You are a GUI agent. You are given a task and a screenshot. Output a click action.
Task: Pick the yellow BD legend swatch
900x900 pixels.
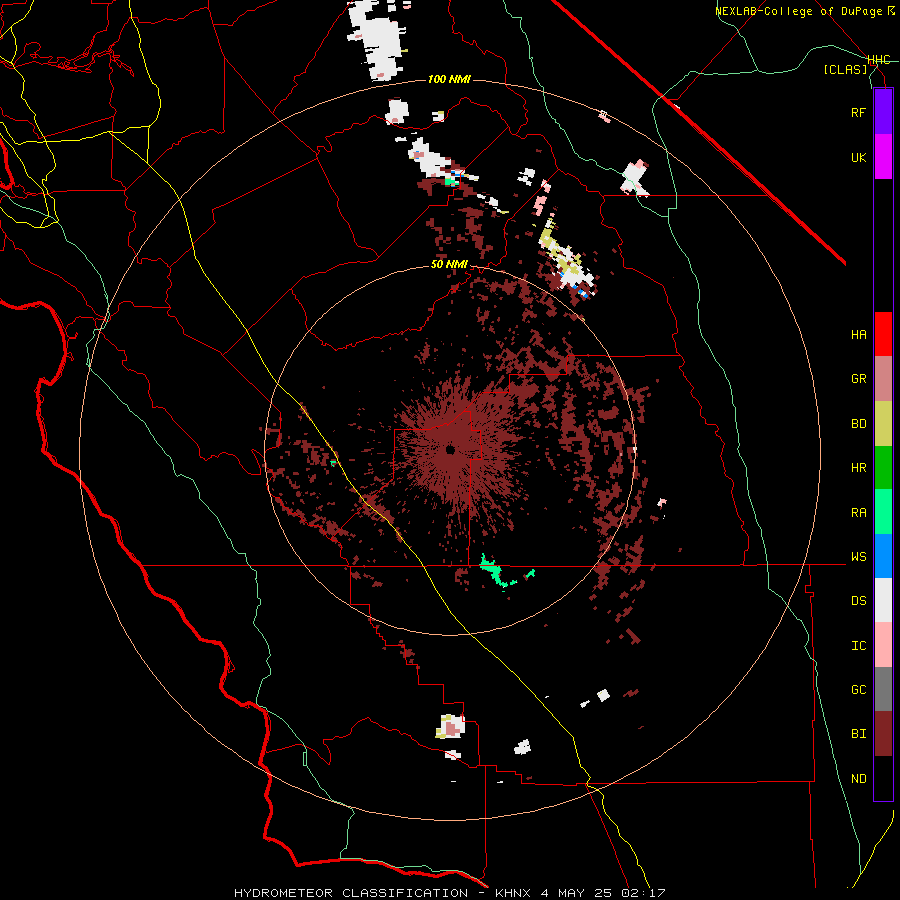(x=883, y=424)
